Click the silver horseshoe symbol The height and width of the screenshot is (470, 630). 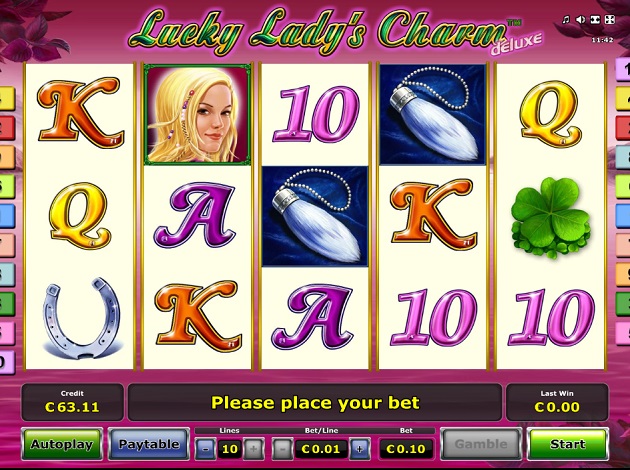[82, 318]
